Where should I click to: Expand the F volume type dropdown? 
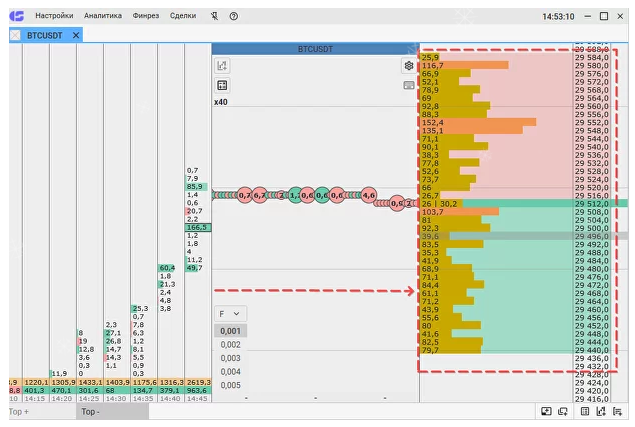pyautogui.click(x=230, y=314)
